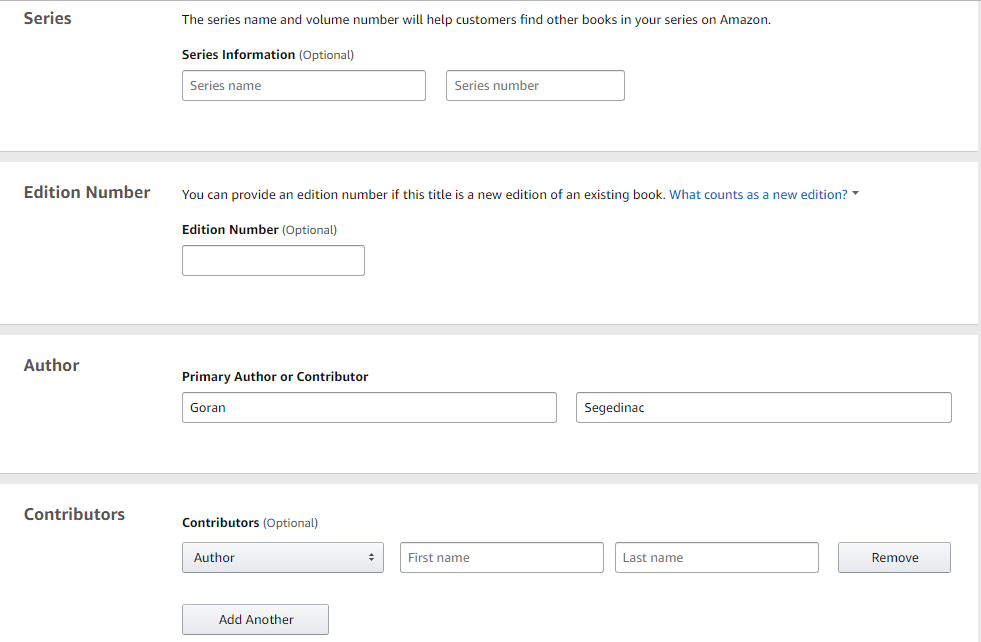
Task: Click the primary author last name field 'Segedinac'
Action: pyautogui.click(x=763, y=408)
